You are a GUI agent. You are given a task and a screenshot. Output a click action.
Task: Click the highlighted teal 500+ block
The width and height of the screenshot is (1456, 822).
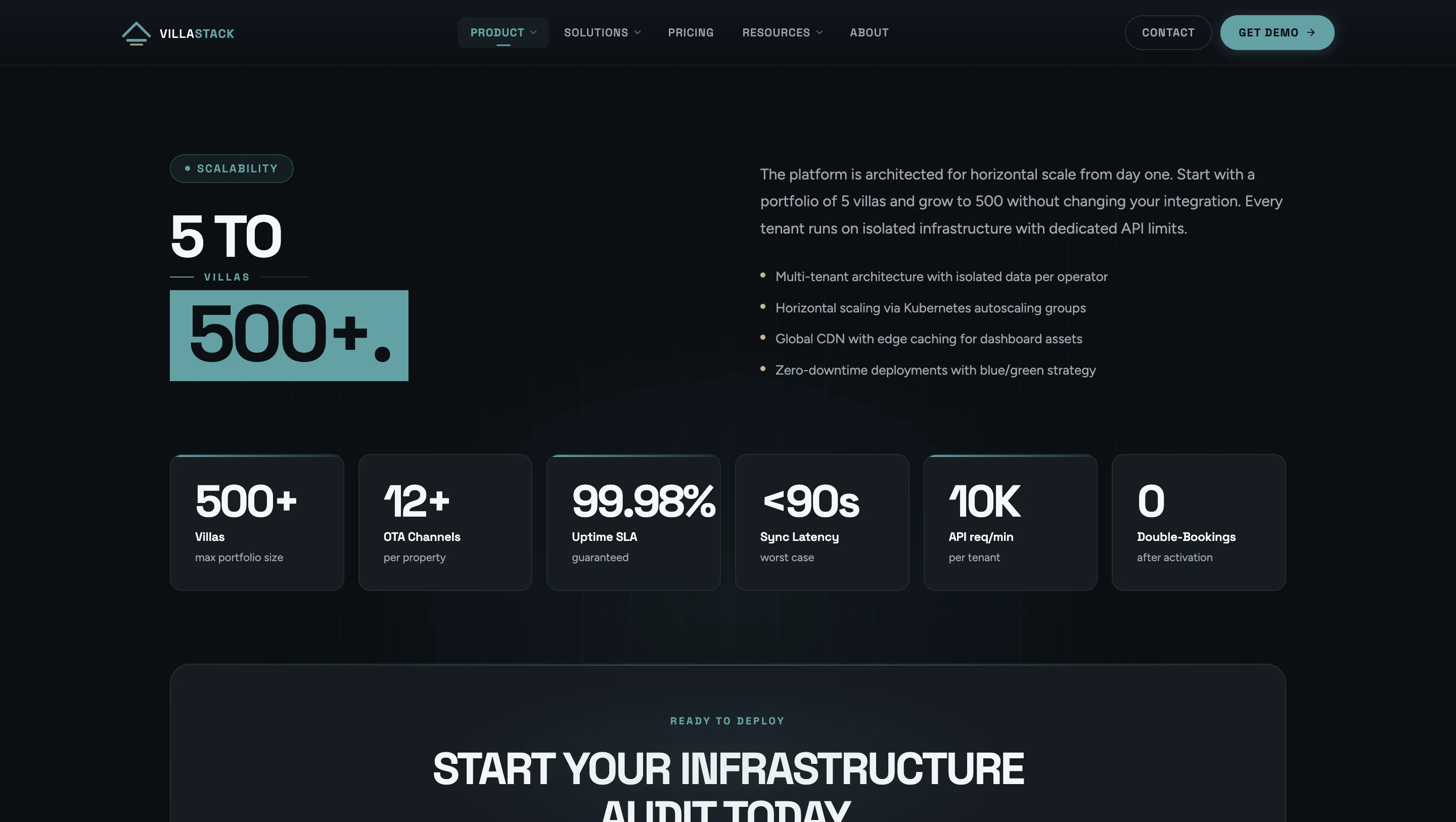[289, 335]
